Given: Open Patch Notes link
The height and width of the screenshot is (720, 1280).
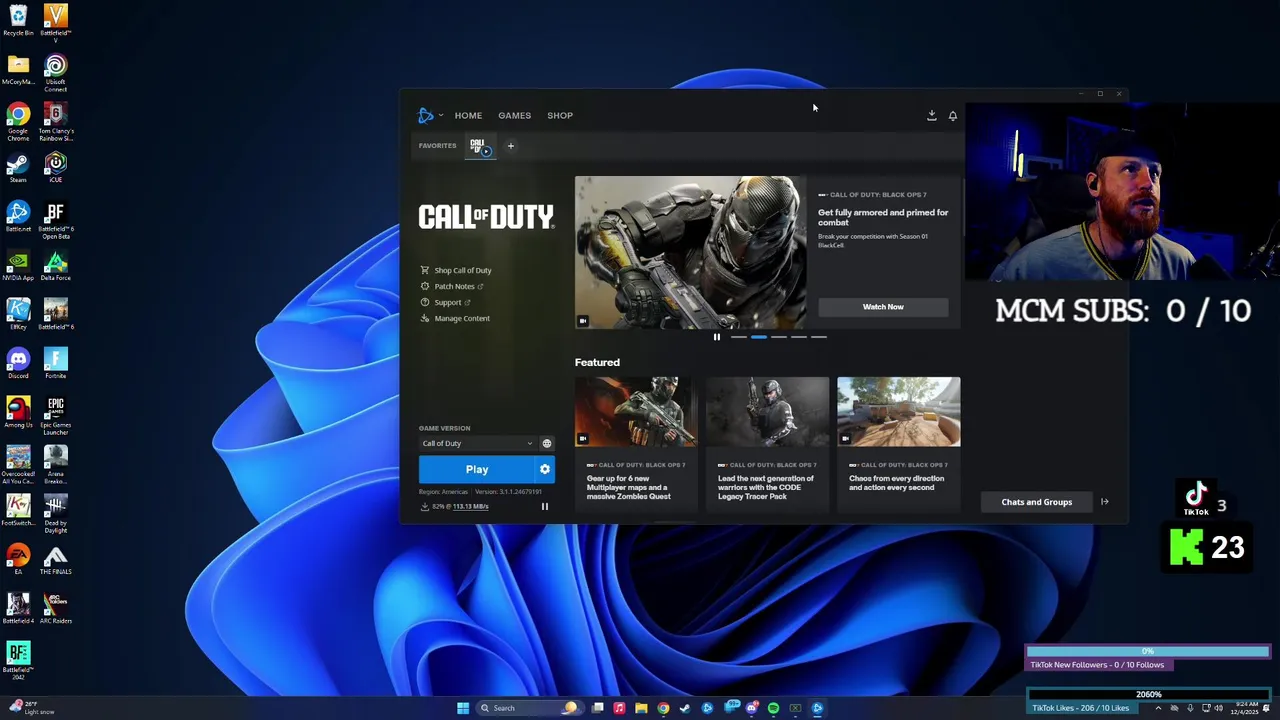Looking at the screenshot, I should (452, 286).
